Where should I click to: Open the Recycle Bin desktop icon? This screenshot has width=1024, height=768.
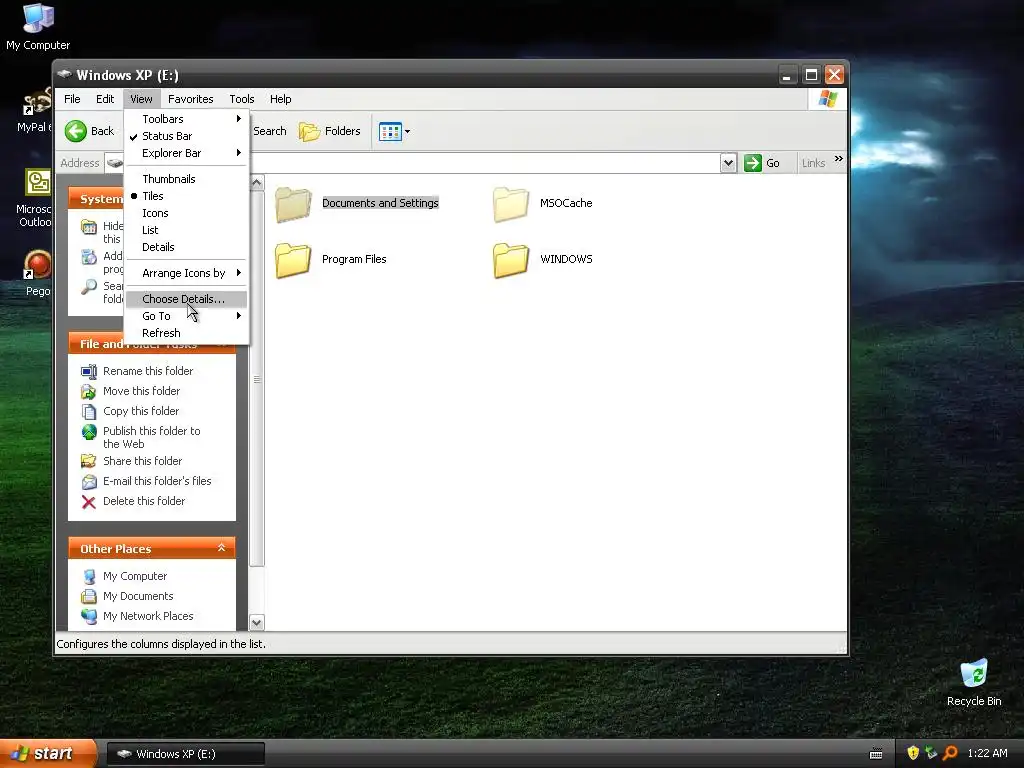click(x=974, y=673)
